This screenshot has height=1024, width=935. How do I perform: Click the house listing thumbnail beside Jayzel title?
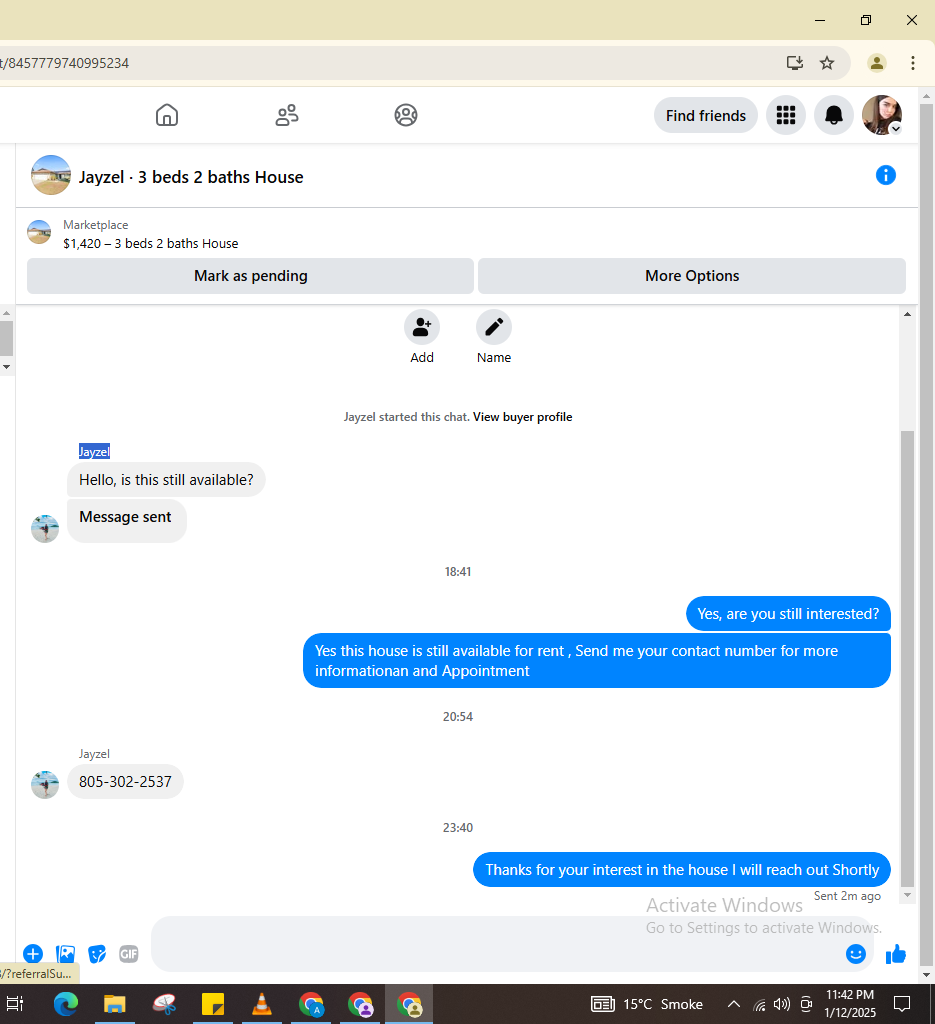(x=51, y=175)
